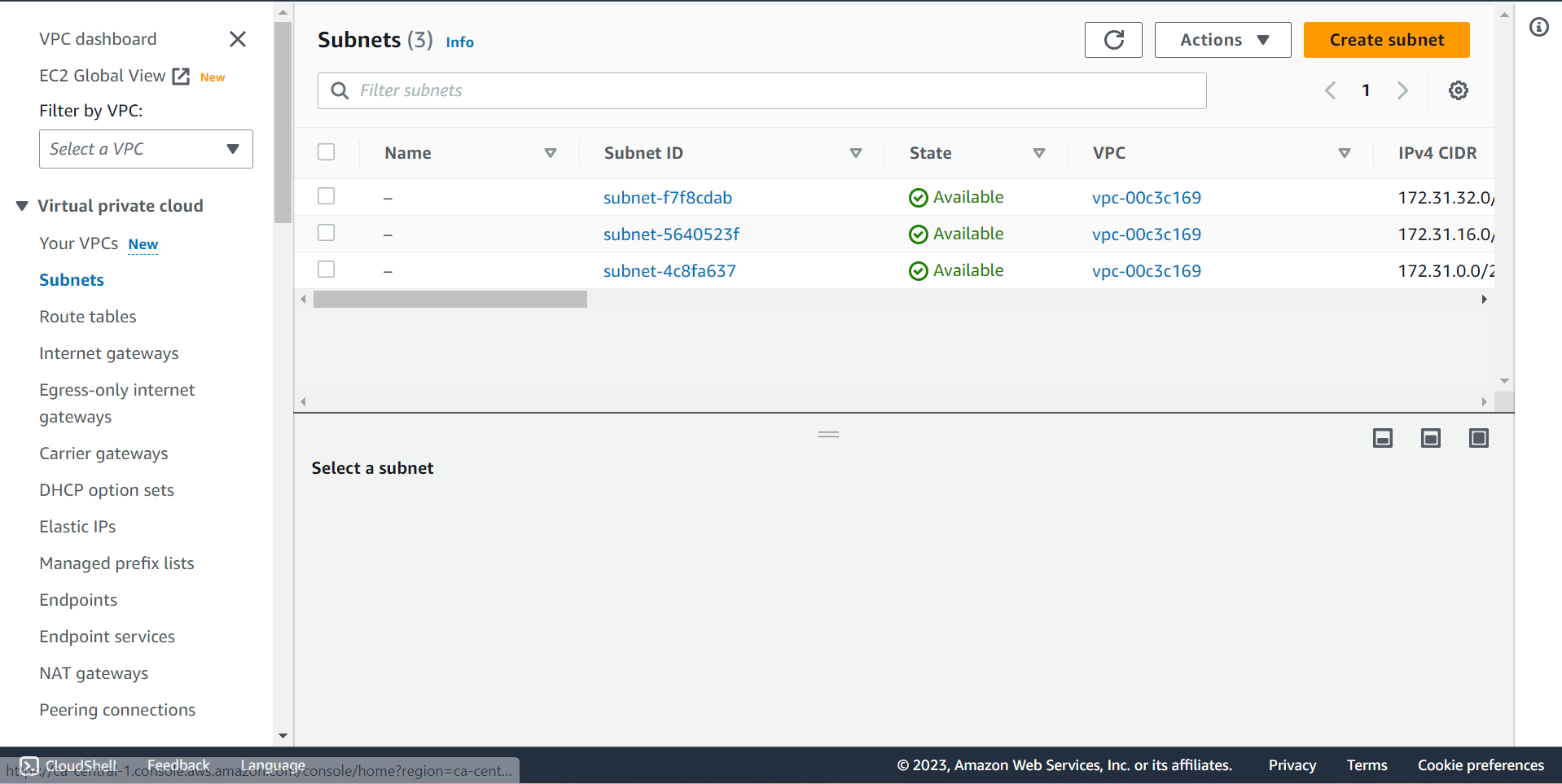Sort by VPC column arrow
Screen dimensions: 1562x784
(x=1345, y=153)
